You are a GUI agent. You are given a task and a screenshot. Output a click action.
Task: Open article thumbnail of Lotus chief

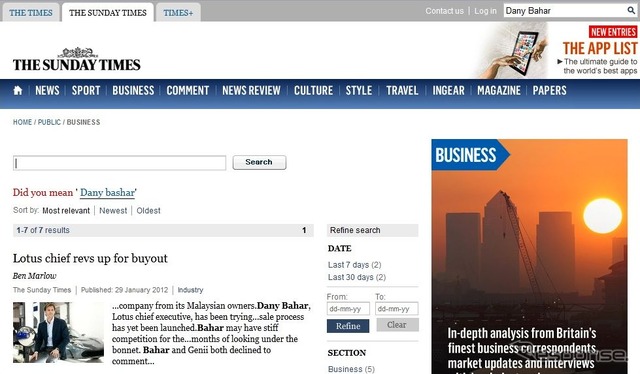[58, 332]
